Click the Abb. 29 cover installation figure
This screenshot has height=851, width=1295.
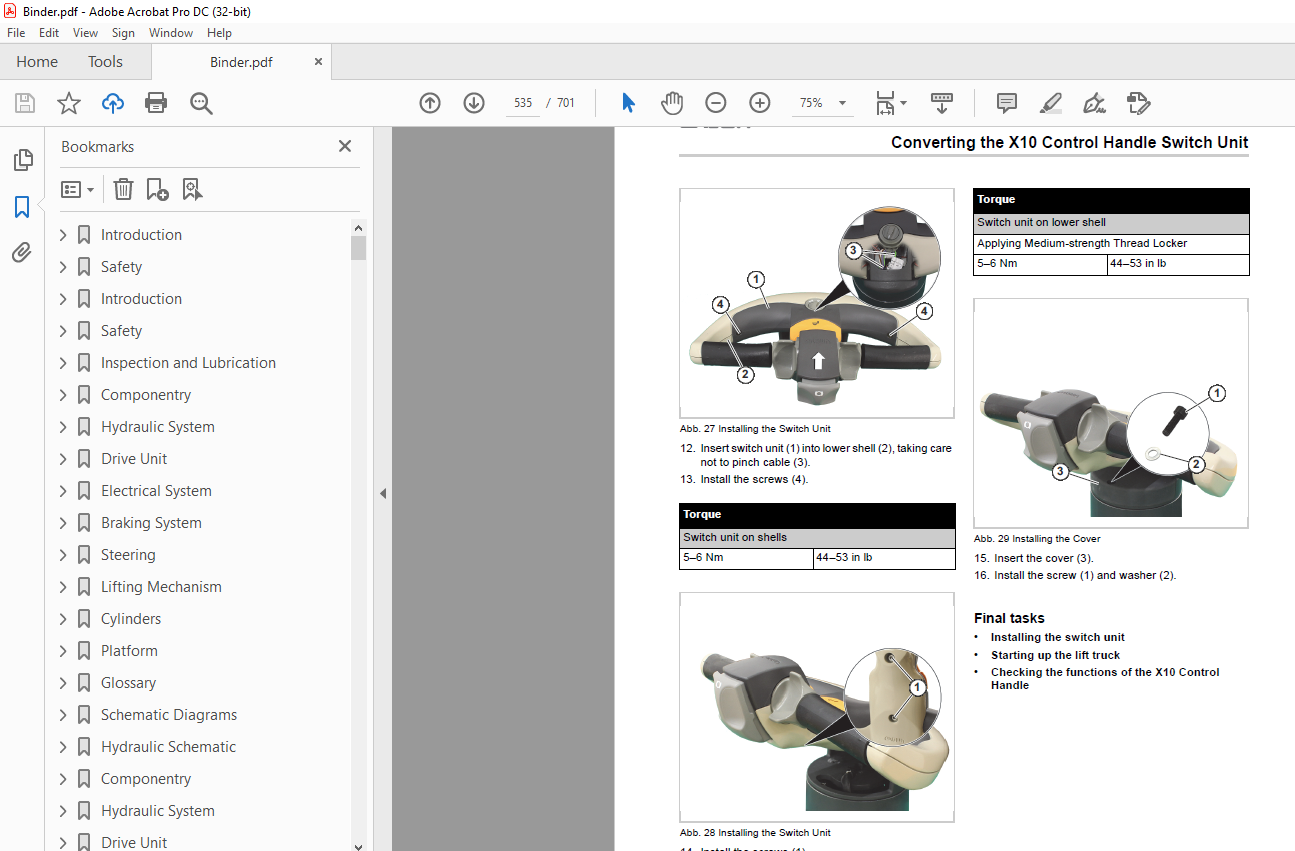coord(1111,413)
